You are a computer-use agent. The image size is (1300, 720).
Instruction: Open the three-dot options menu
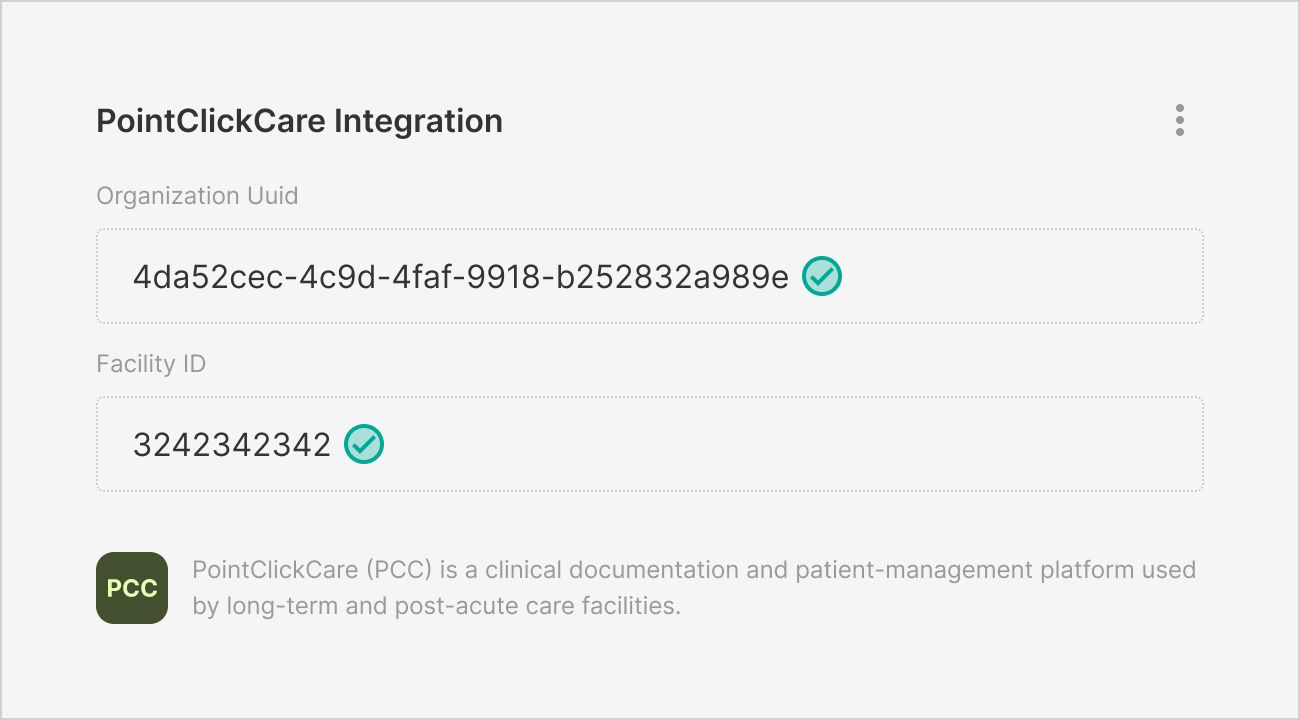pos(1180,120)
